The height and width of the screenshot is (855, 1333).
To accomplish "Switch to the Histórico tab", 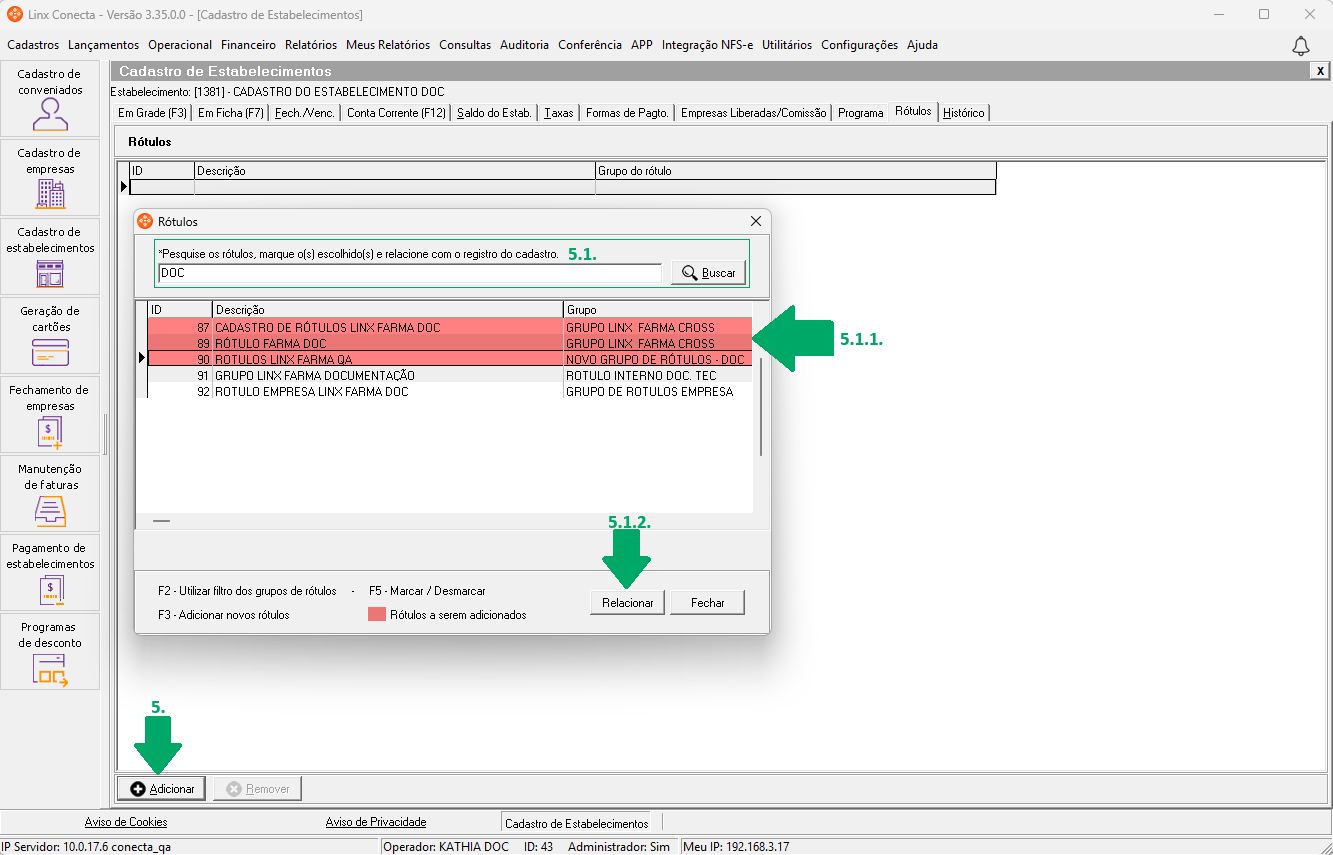I will (x=964, y=113).
